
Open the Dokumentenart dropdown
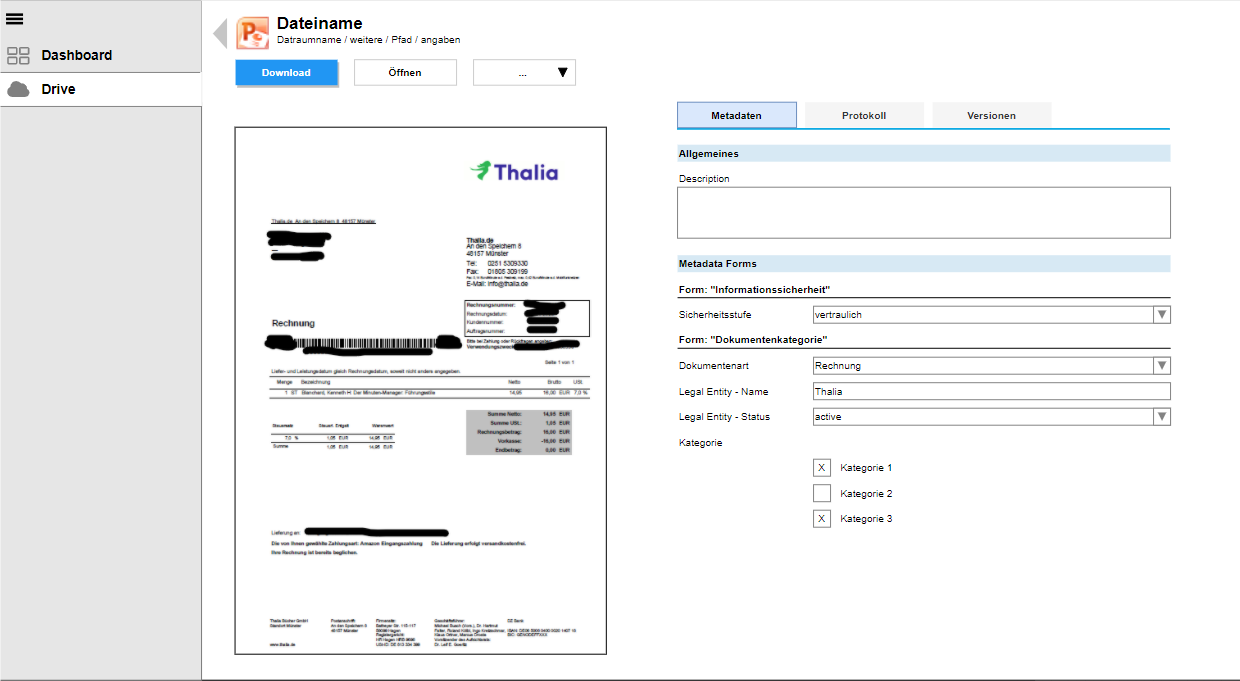pos(1161,366)
